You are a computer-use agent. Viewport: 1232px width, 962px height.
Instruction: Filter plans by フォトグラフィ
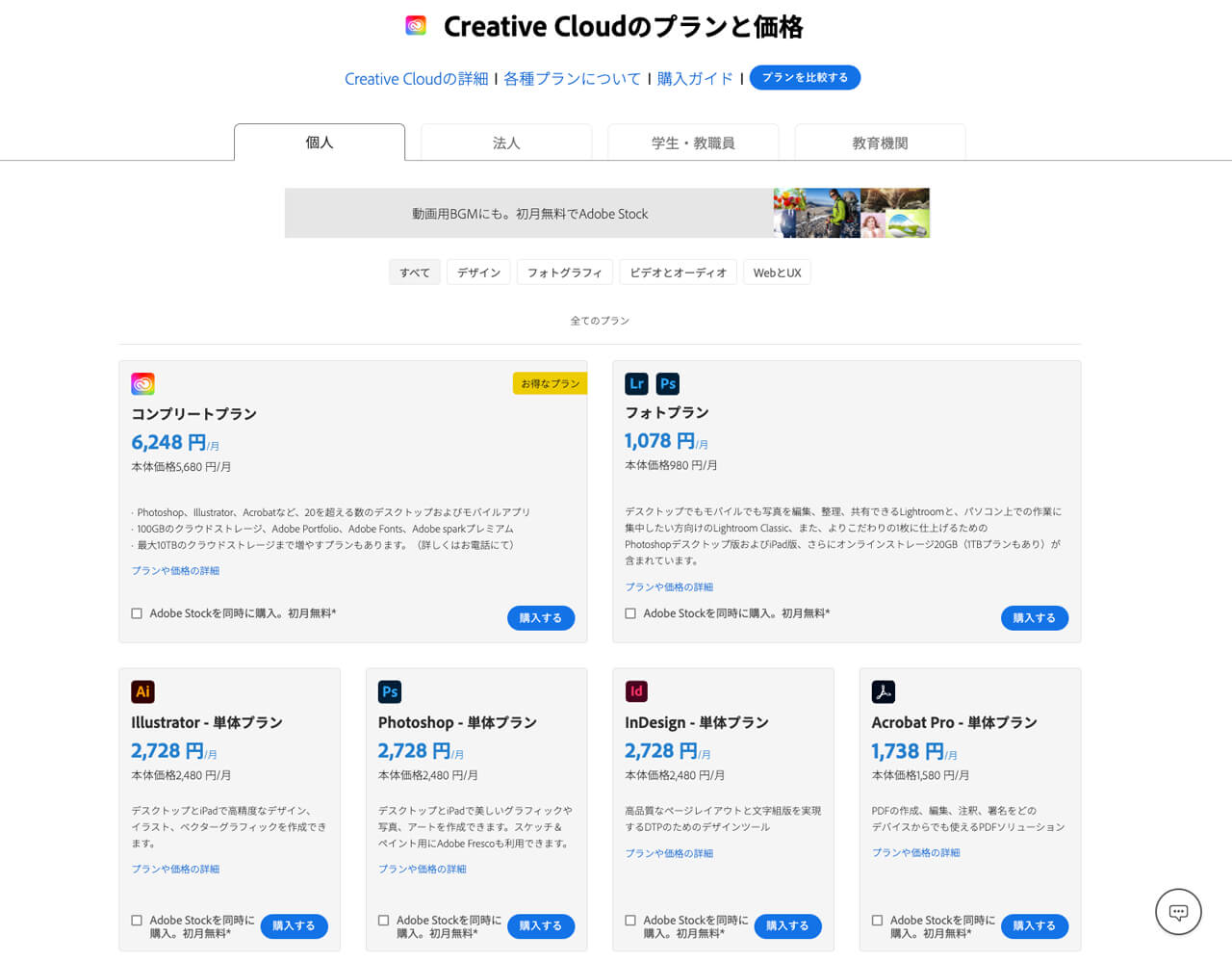click(x=564, y=273)
